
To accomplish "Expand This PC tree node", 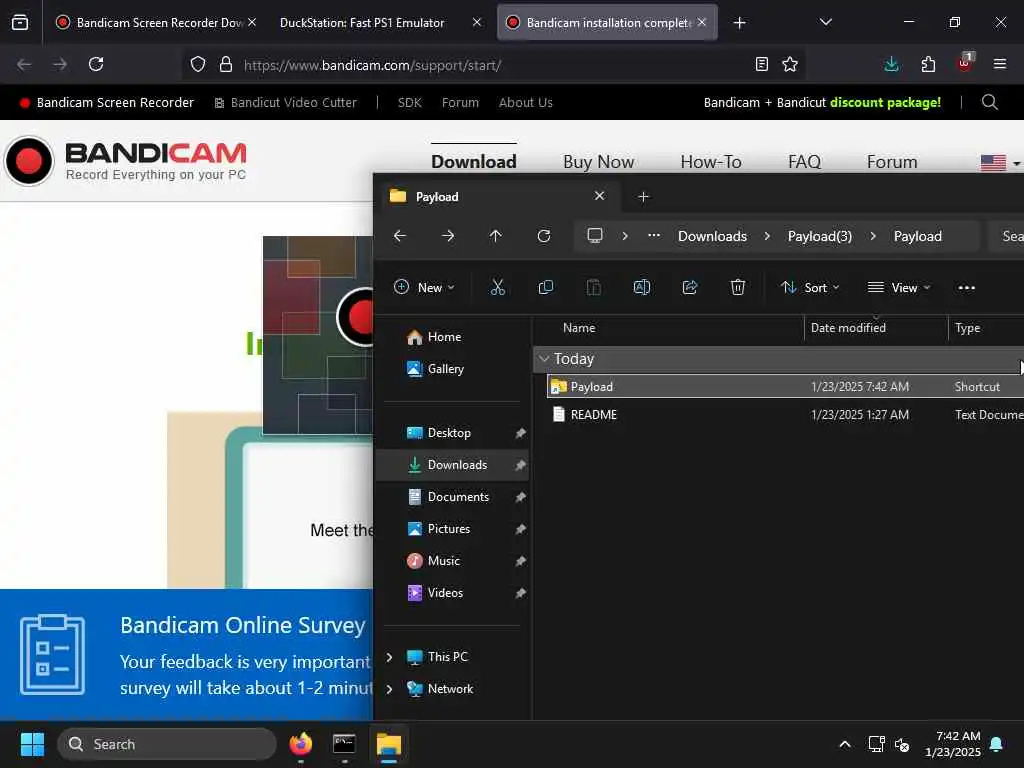I will tap(389, 657).
